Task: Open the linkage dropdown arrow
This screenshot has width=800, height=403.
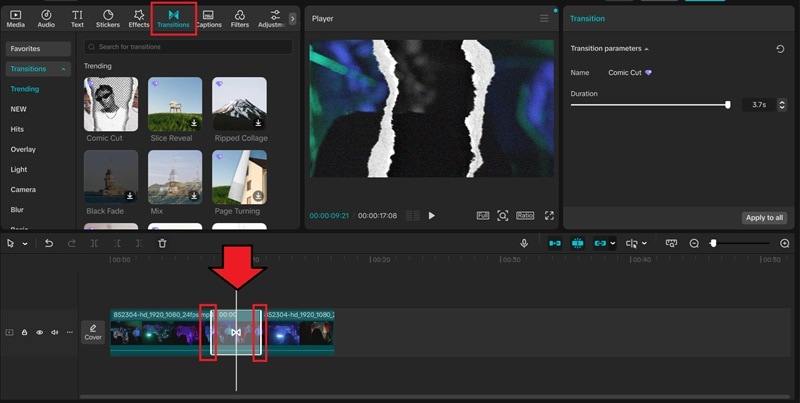Action: (x=613, y=244)
